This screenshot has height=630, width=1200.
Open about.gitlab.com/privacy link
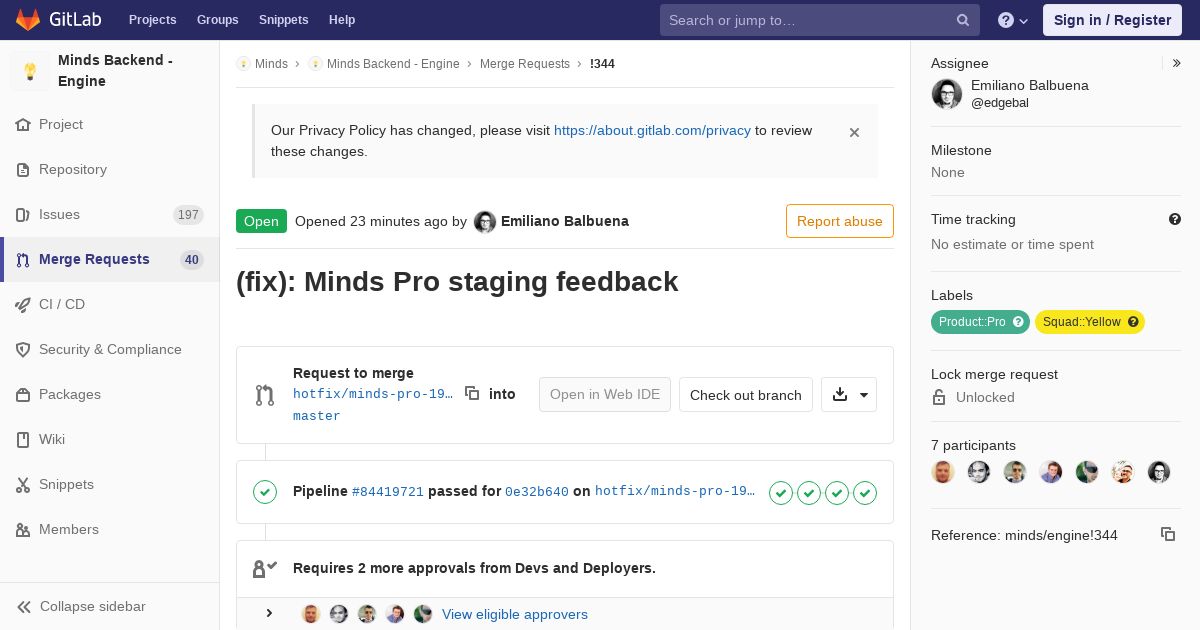652,130
